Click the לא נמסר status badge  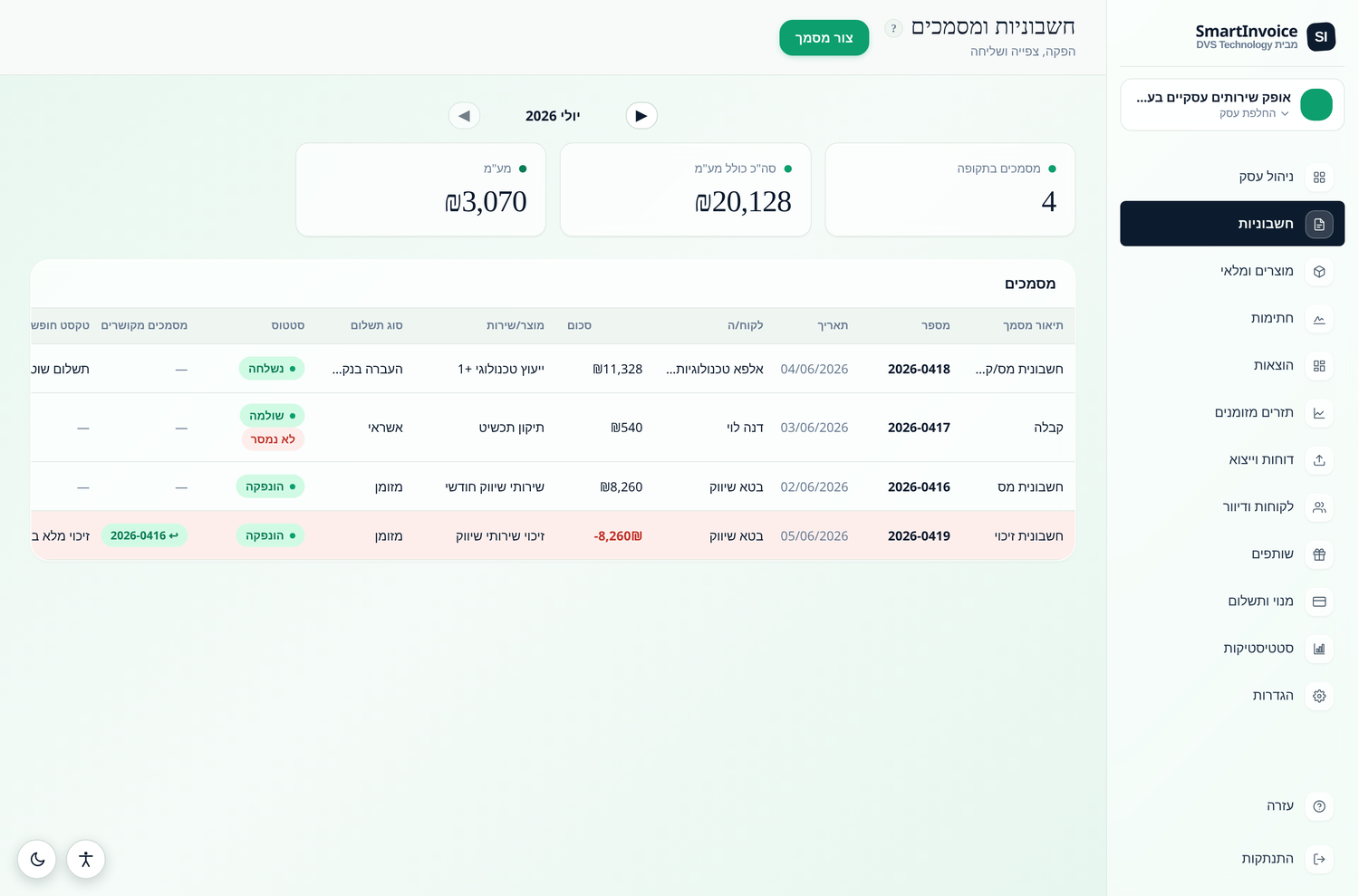(273, 439)
